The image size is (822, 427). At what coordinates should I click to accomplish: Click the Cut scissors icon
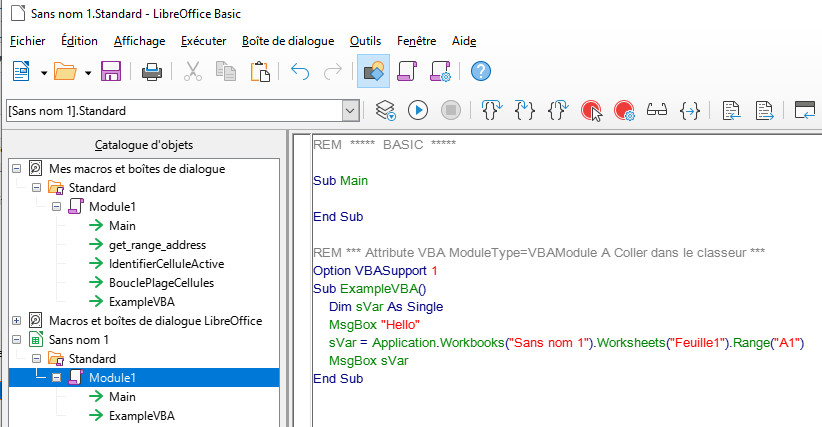click(193, 71)
